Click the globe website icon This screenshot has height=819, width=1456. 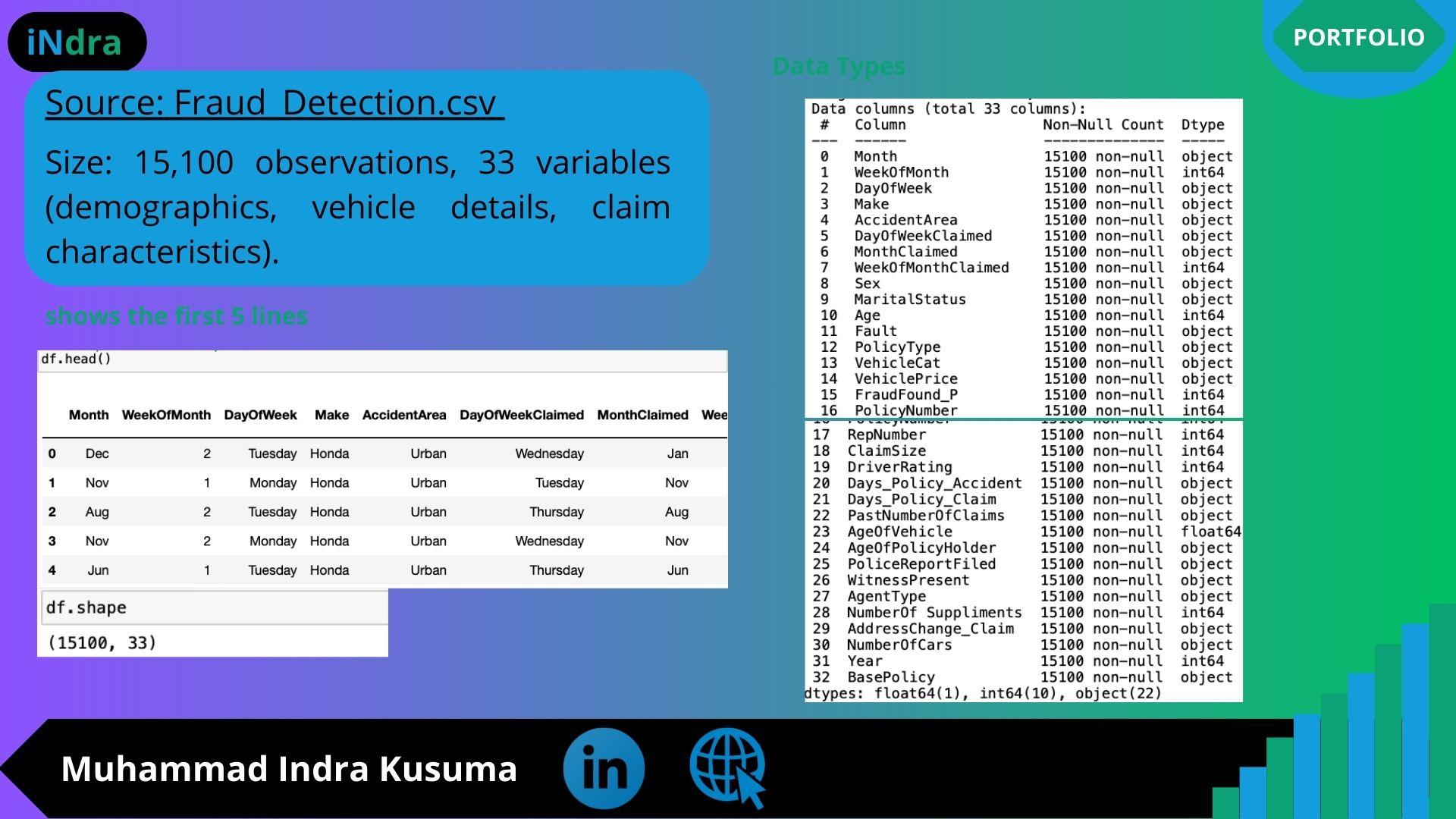(x=726, y=767)
